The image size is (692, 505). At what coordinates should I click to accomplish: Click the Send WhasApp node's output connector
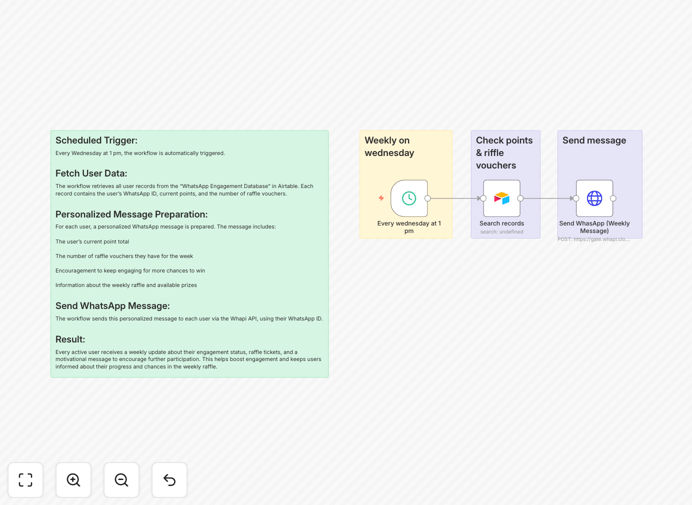click(x=613, y=198)
